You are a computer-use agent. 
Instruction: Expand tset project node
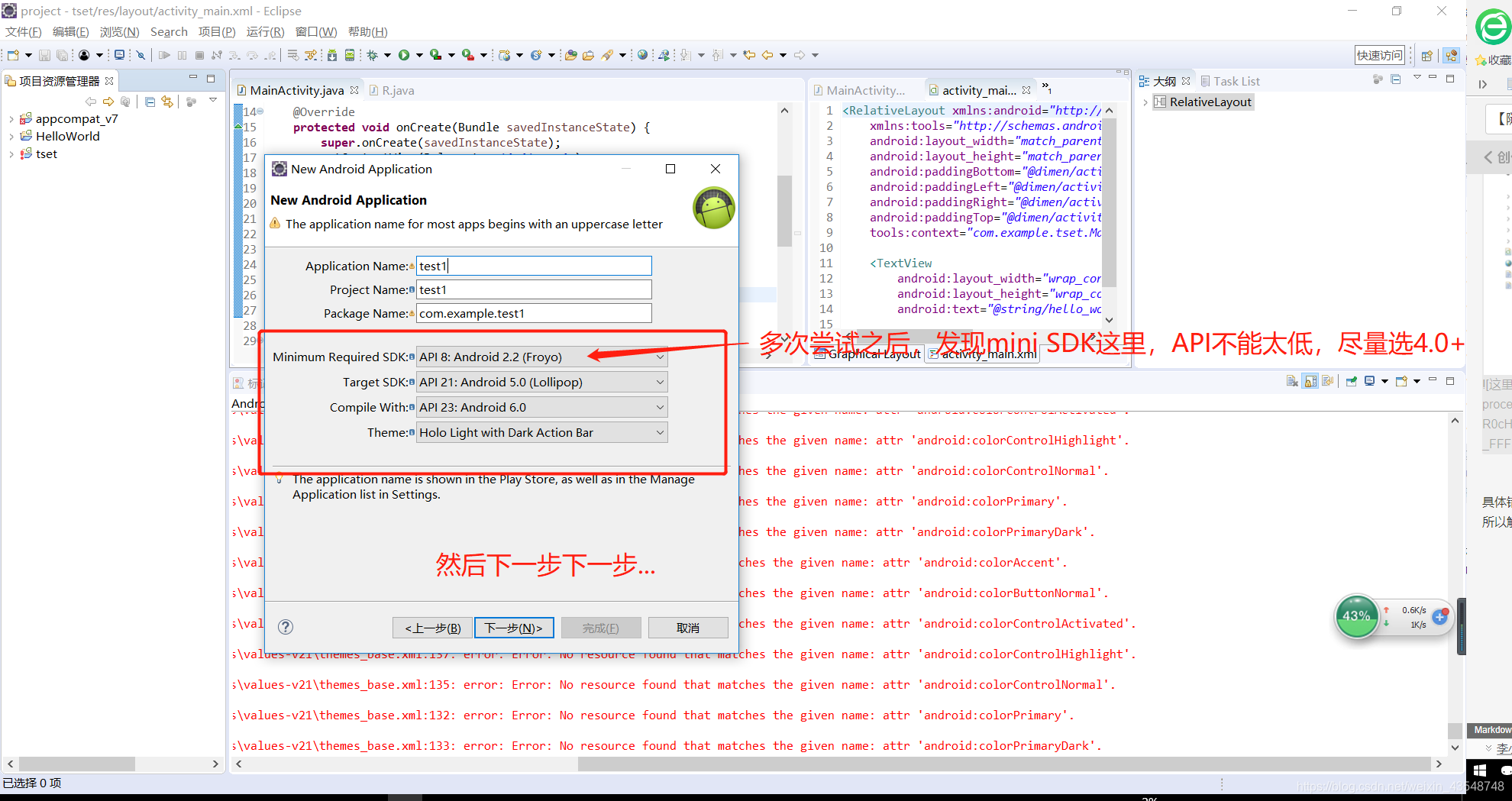pyautogui.click(x=11, y=154)
